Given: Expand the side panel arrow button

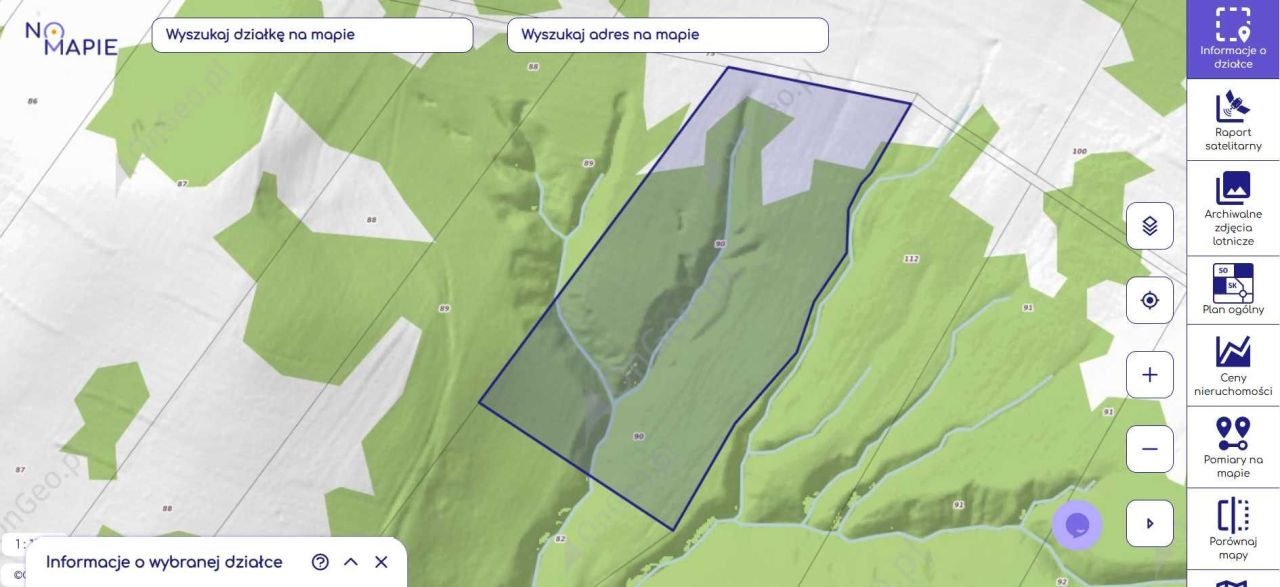Looking at the screenshot, I should 1150,523.
